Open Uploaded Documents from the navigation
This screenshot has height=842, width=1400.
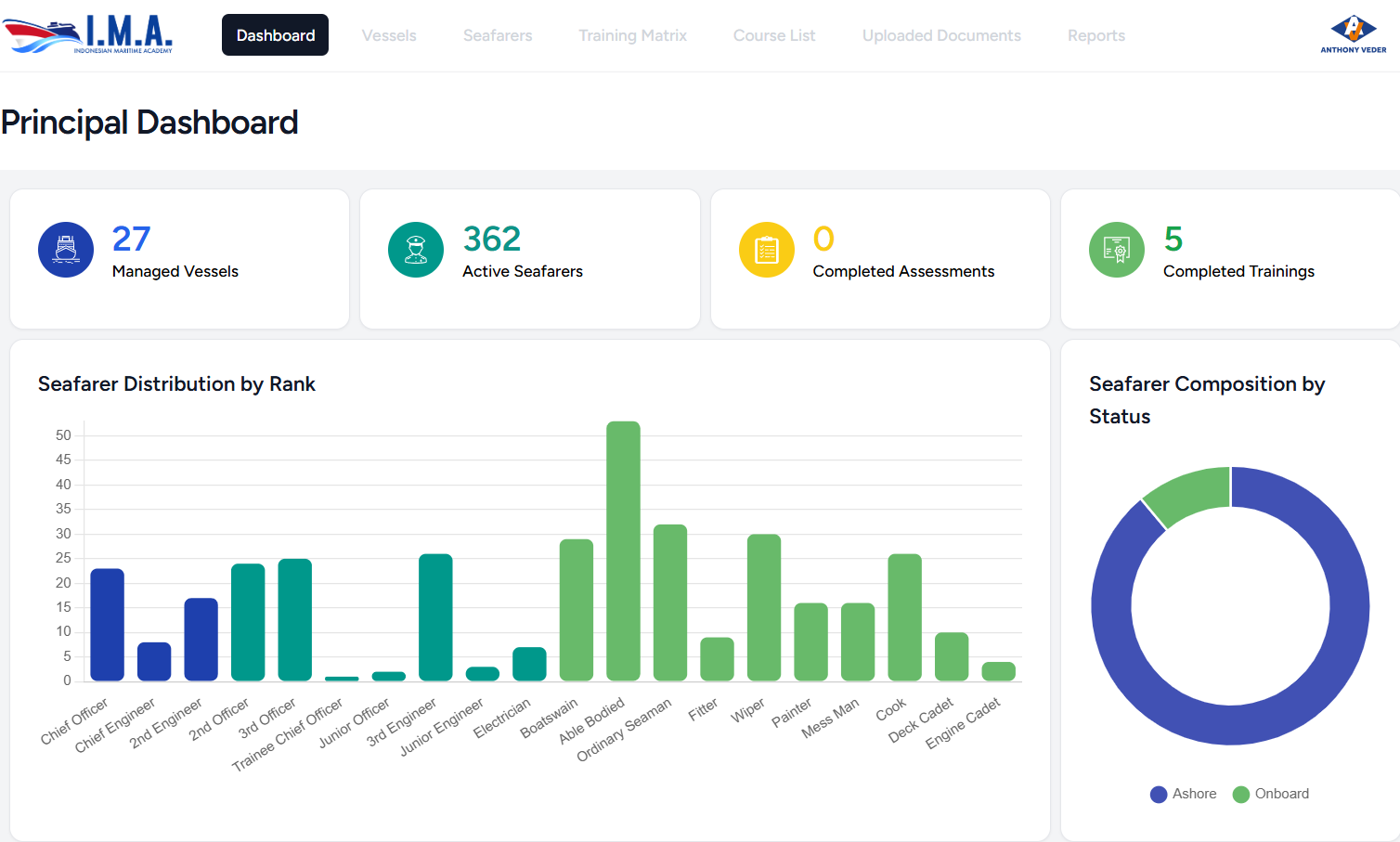[941, 35]
